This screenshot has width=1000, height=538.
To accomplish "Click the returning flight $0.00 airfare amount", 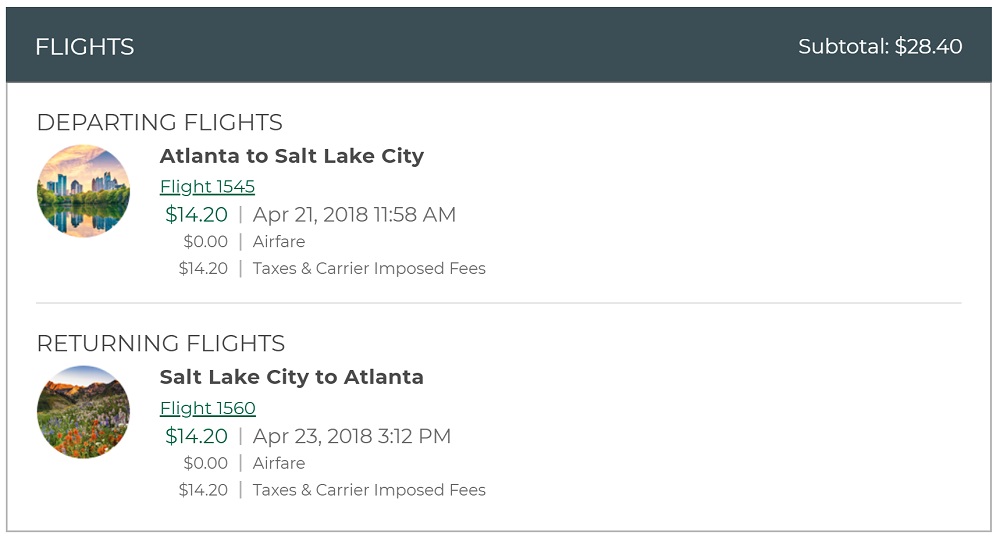I will pos(205,463).
